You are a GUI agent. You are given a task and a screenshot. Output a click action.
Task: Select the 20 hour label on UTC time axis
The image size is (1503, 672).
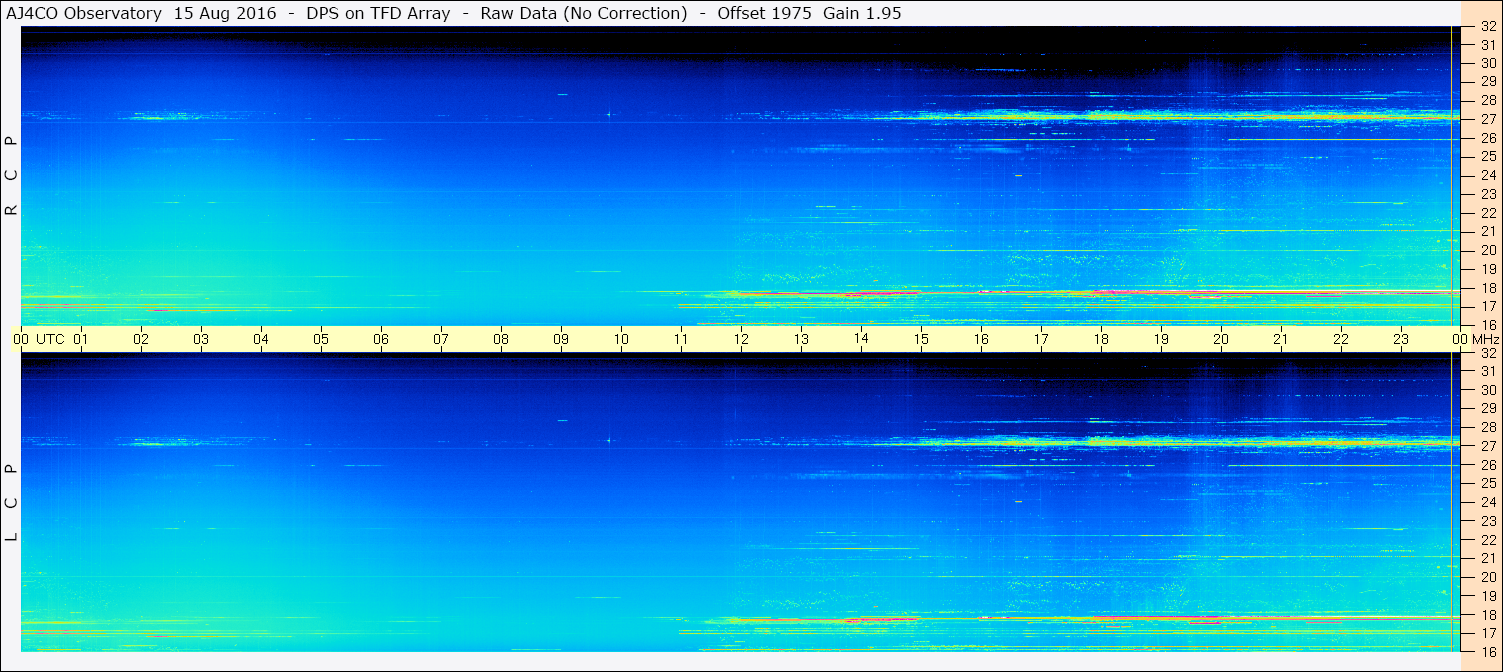pos(1221,339)
